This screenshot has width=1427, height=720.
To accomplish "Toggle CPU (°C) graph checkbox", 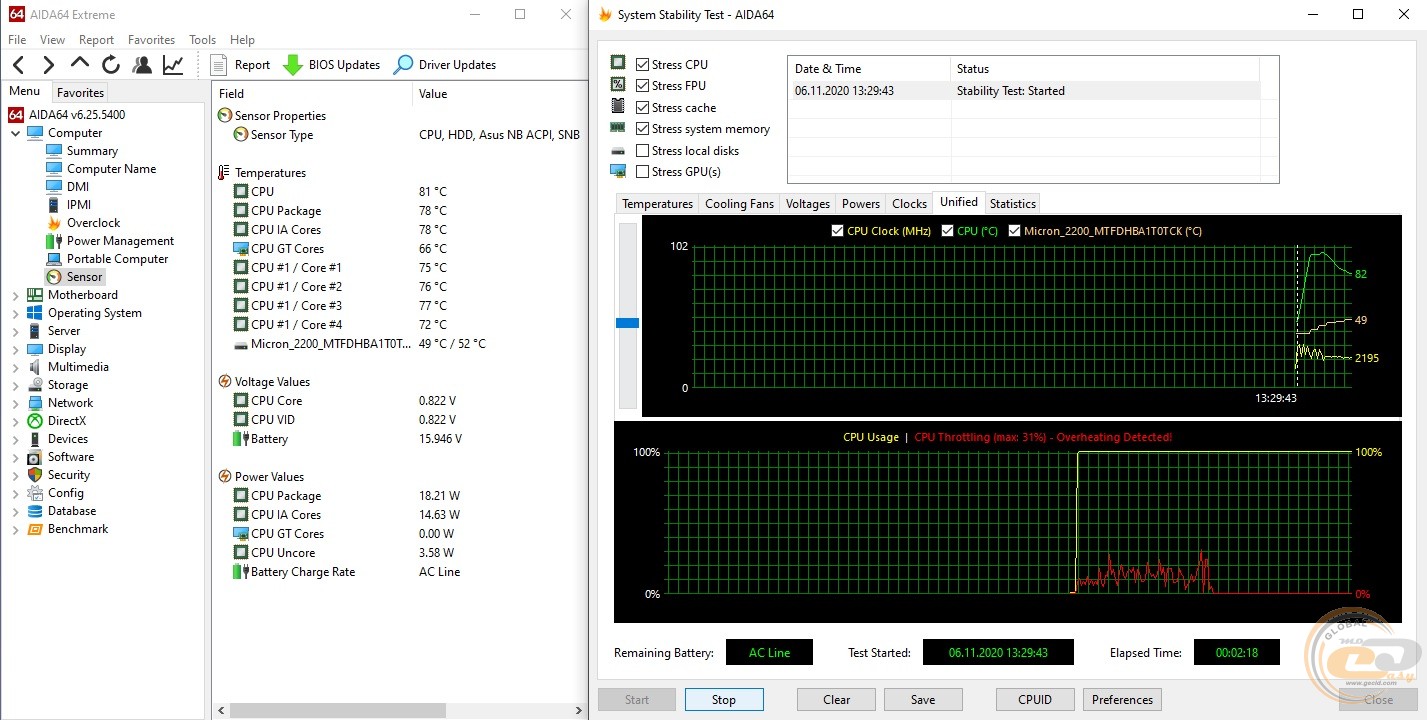I will [x=947, y=231].
